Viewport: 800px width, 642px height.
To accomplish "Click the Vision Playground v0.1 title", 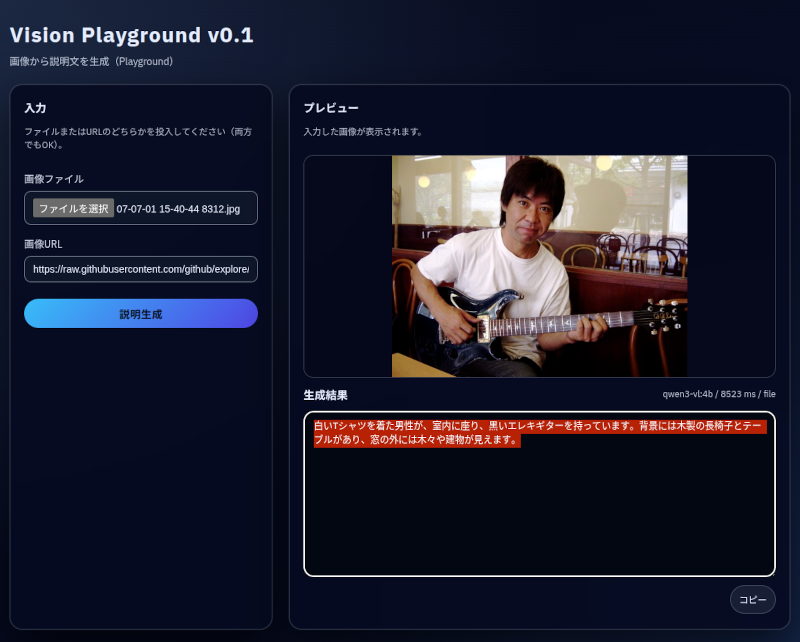I will tap(131, 36).
